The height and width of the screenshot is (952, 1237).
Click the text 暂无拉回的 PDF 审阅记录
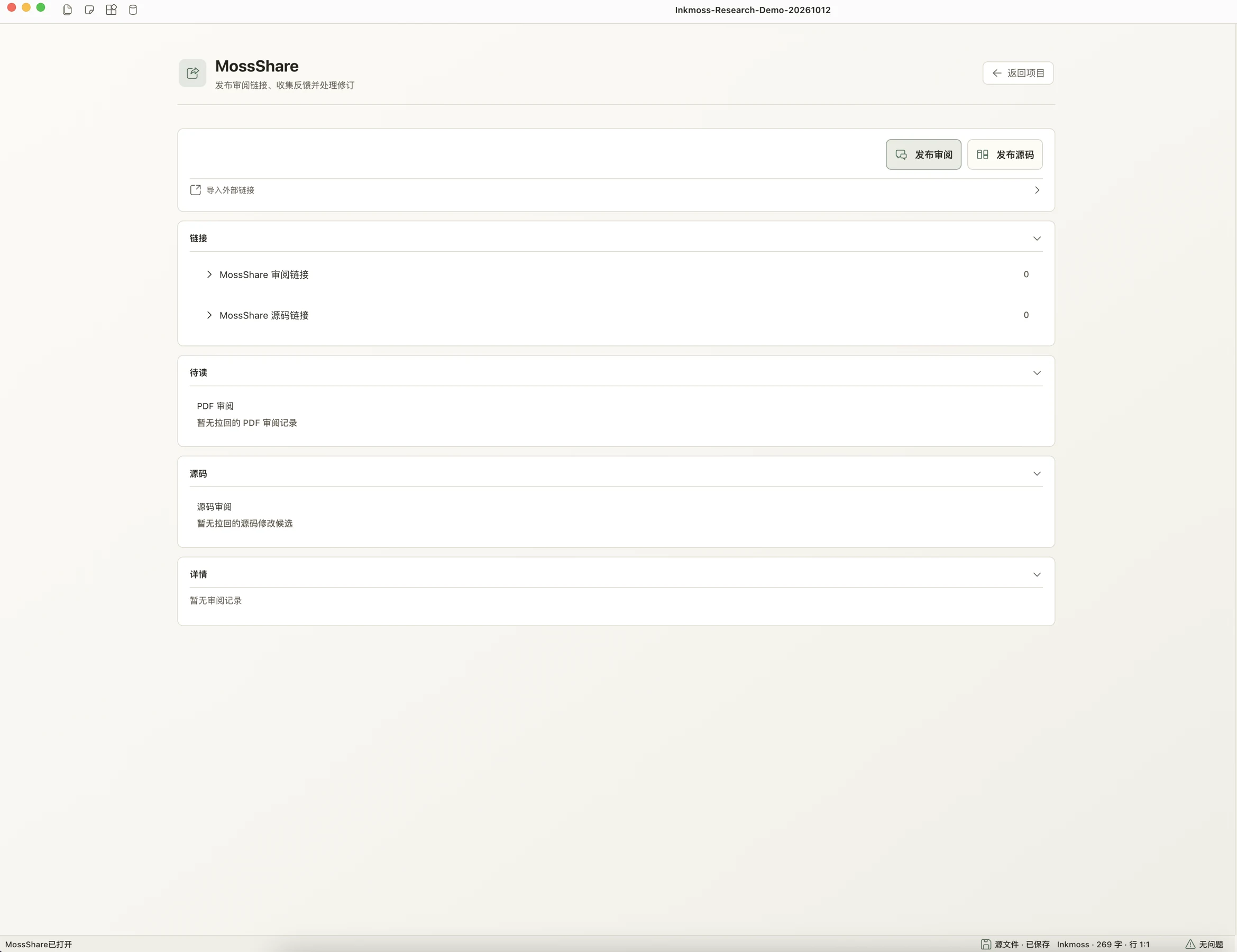click(247, 423)
